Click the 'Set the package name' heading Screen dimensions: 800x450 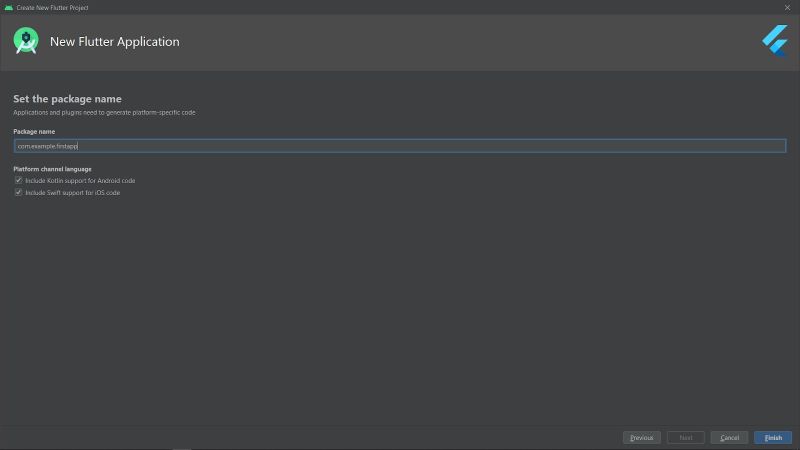click(x=67, y=99)
